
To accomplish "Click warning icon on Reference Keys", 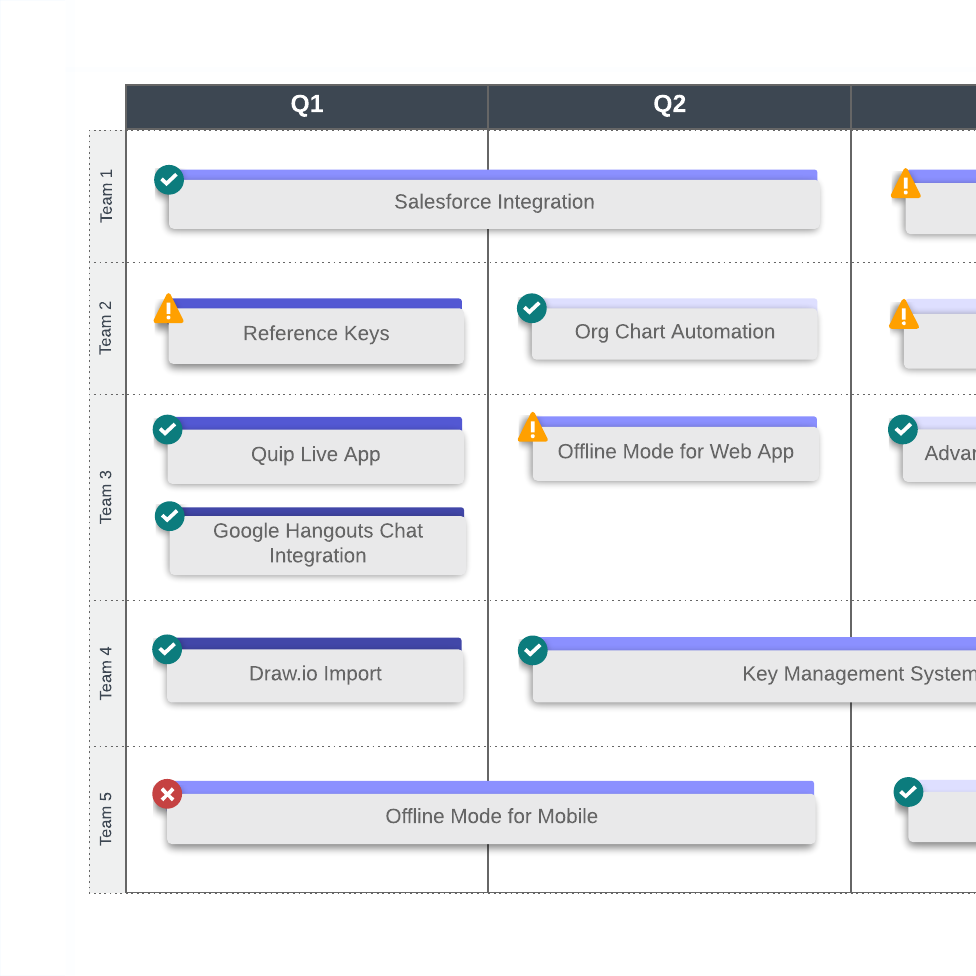I will 168,310.
